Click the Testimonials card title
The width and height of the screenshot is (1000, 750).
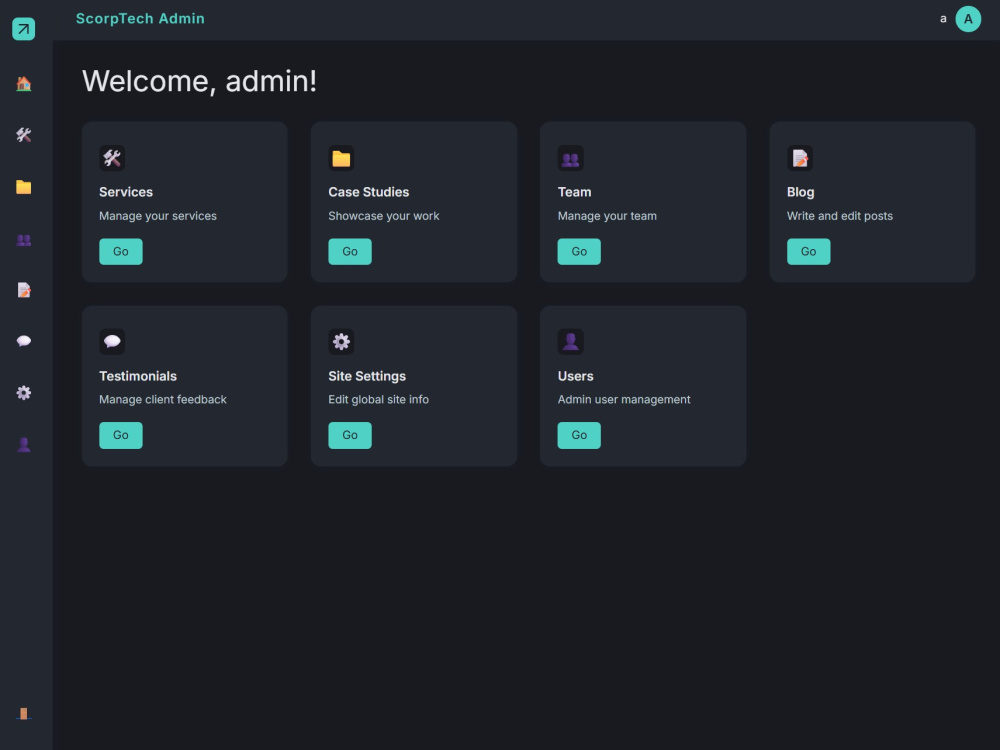point(138,376)
